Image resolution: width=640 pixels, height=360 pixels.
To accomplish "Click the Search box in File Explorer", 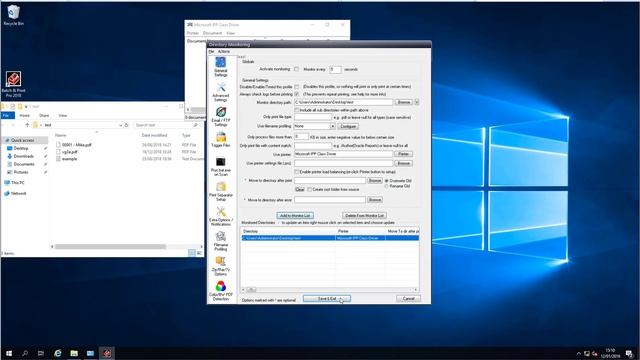I will [x=167, y=125].
